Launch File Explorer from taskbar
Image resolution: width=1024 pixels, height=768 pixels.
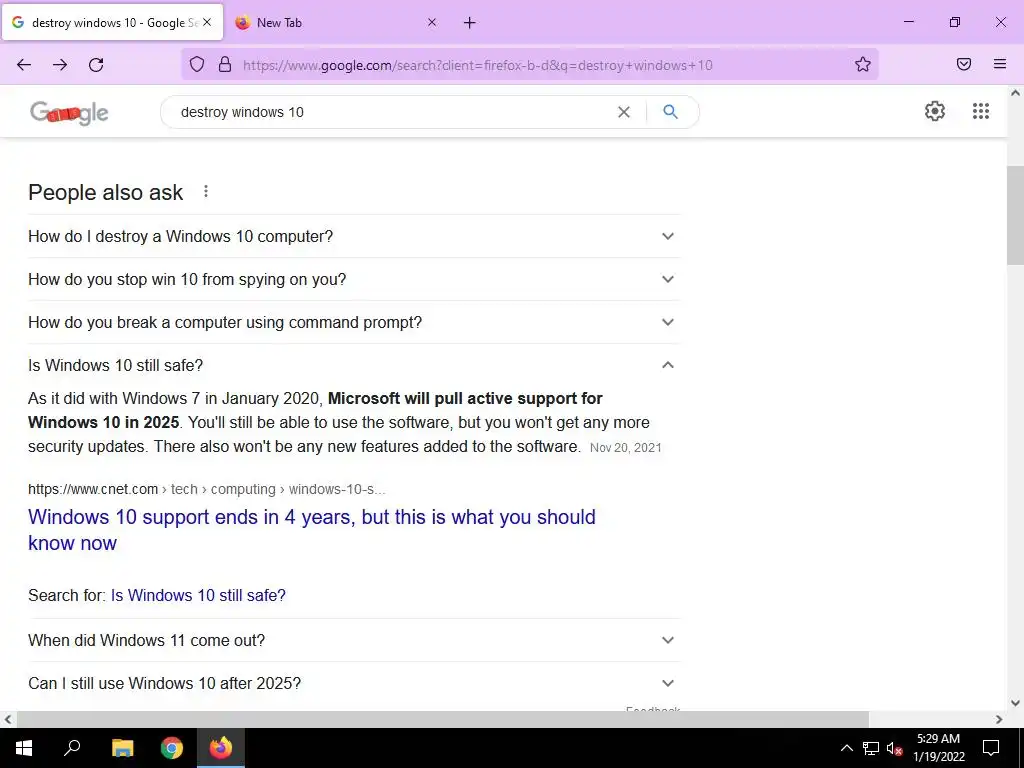122,748
